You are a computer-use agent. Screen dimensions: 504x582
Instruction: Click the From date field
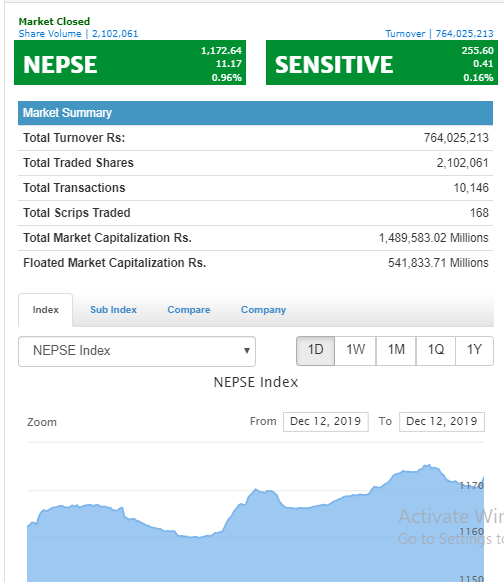pos(325,422)
